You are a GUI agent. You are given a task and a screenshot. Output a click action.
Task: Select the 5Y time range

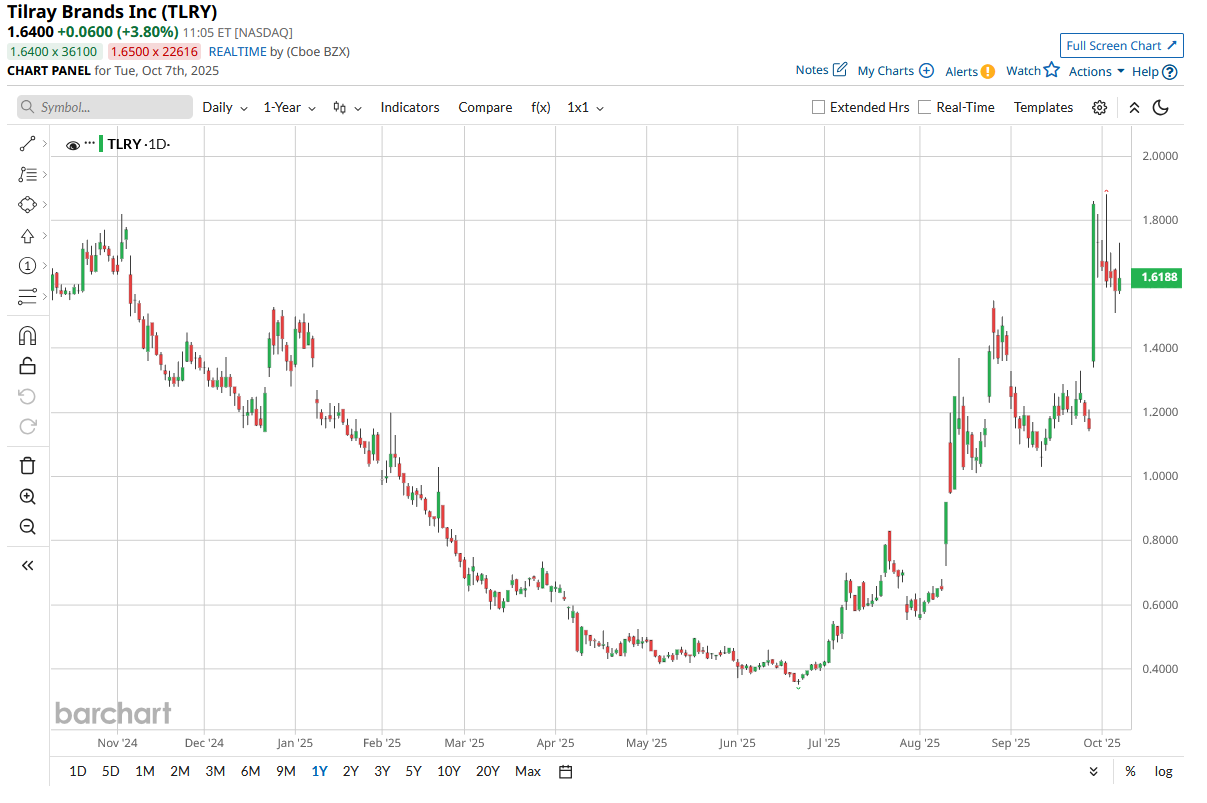point(413,771)
